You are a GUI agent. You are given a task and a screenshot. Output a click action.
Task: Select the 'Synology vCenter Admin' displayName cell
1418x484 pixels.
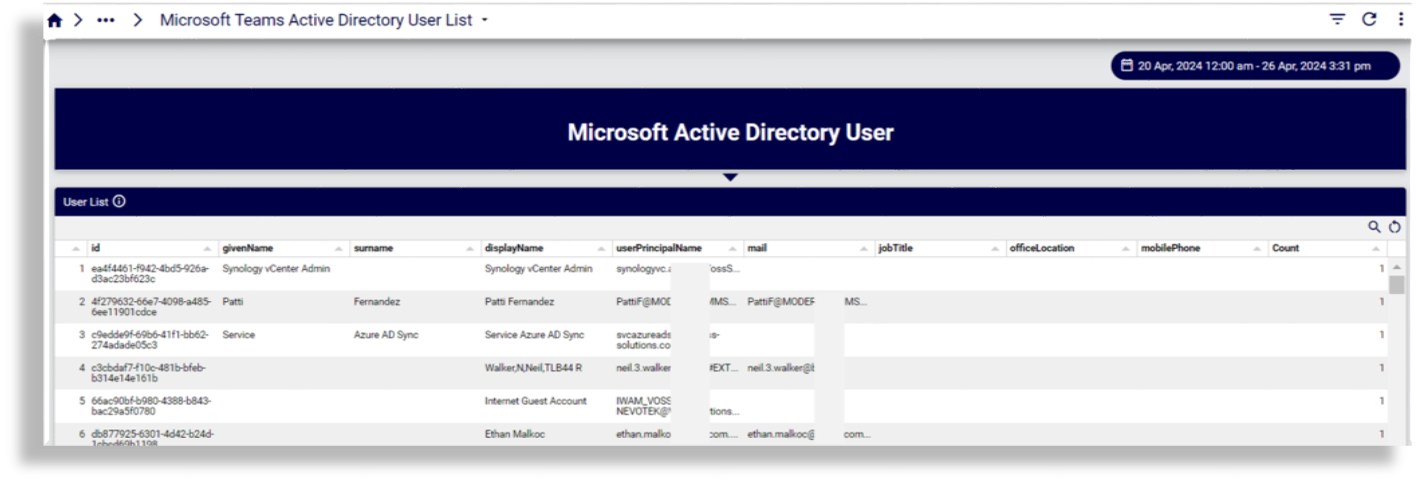[538, 269]
